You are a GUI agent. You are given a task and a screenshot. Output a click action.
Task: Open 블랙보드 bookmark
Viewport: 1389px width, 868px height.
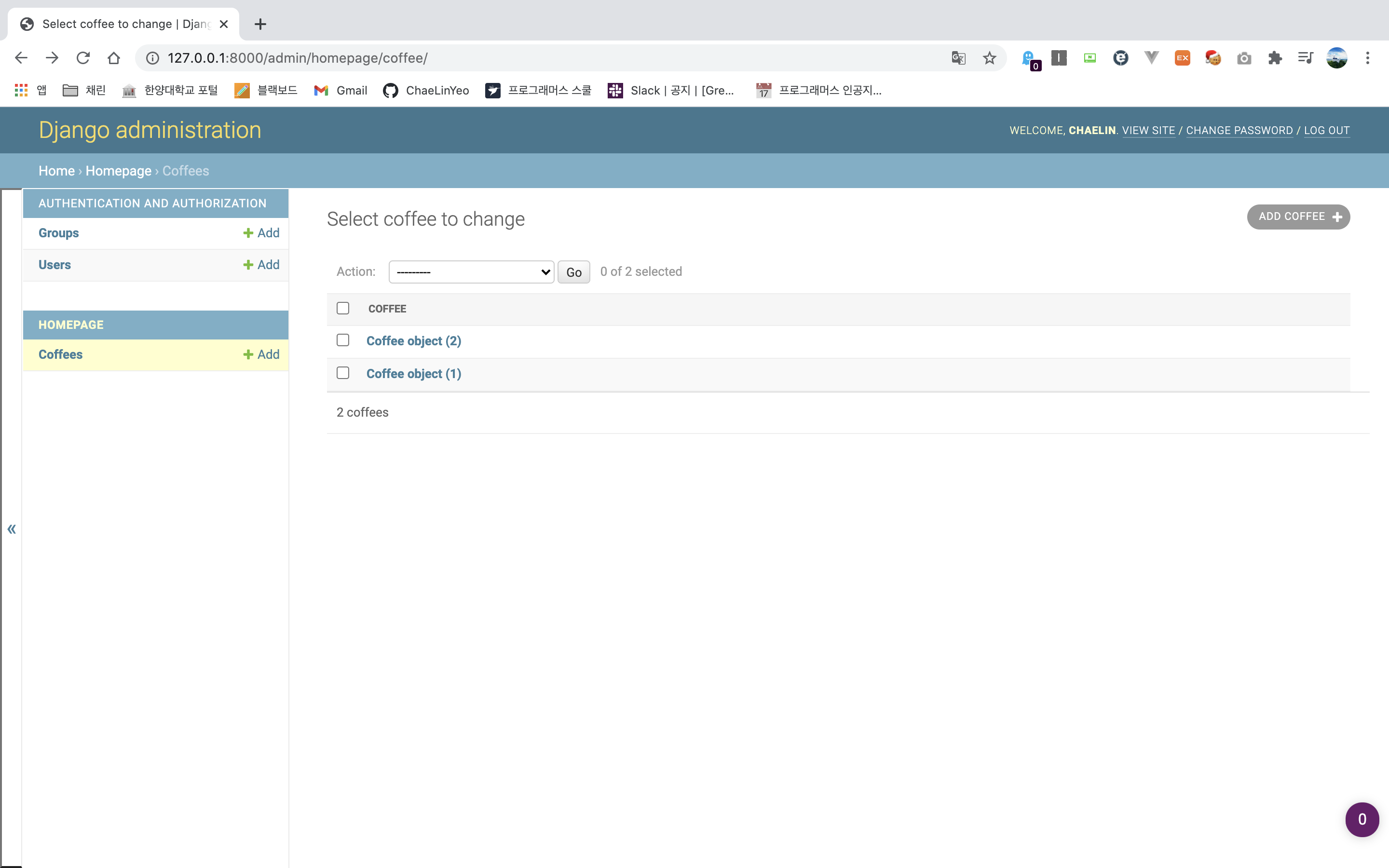pos(266,90)
